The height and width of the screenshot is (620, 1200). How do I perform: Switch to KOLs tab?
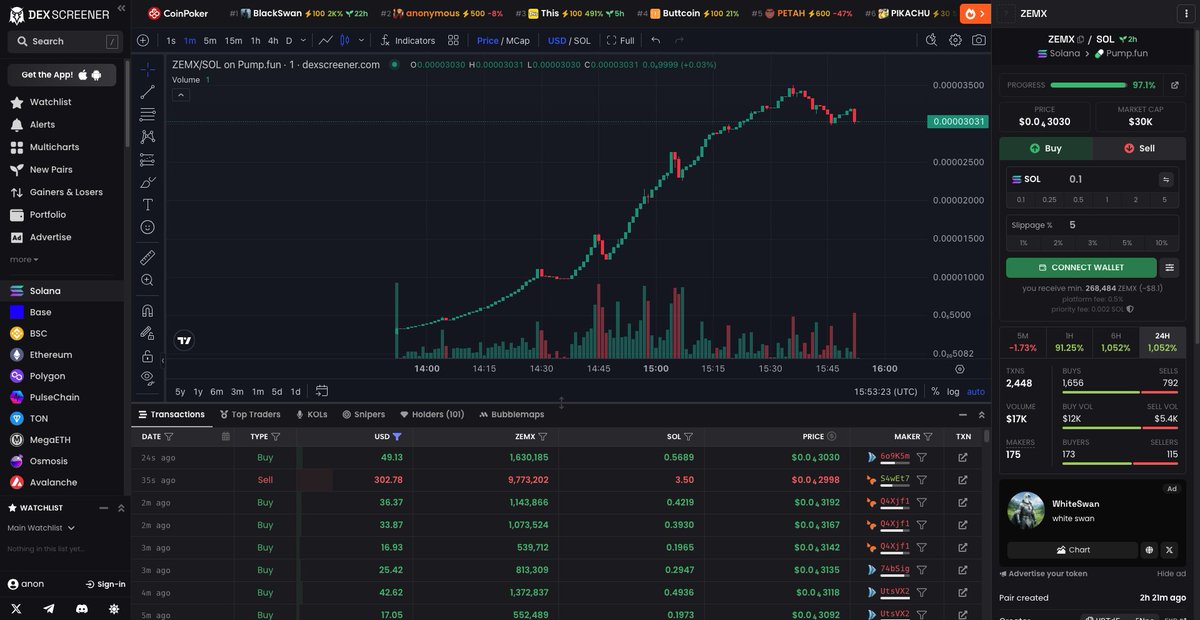pos(311,414)
